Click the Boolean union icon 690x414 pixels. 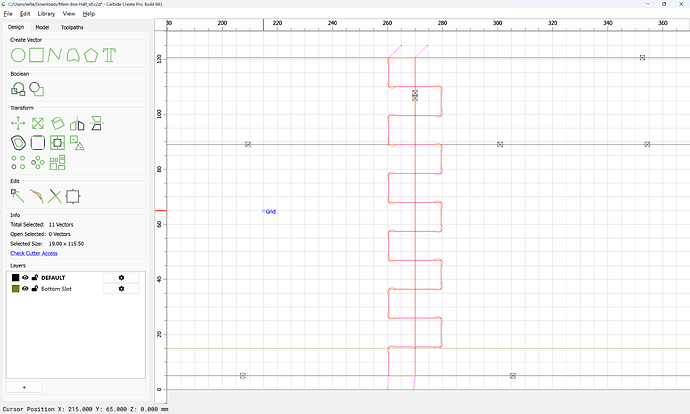click(18, 89)
